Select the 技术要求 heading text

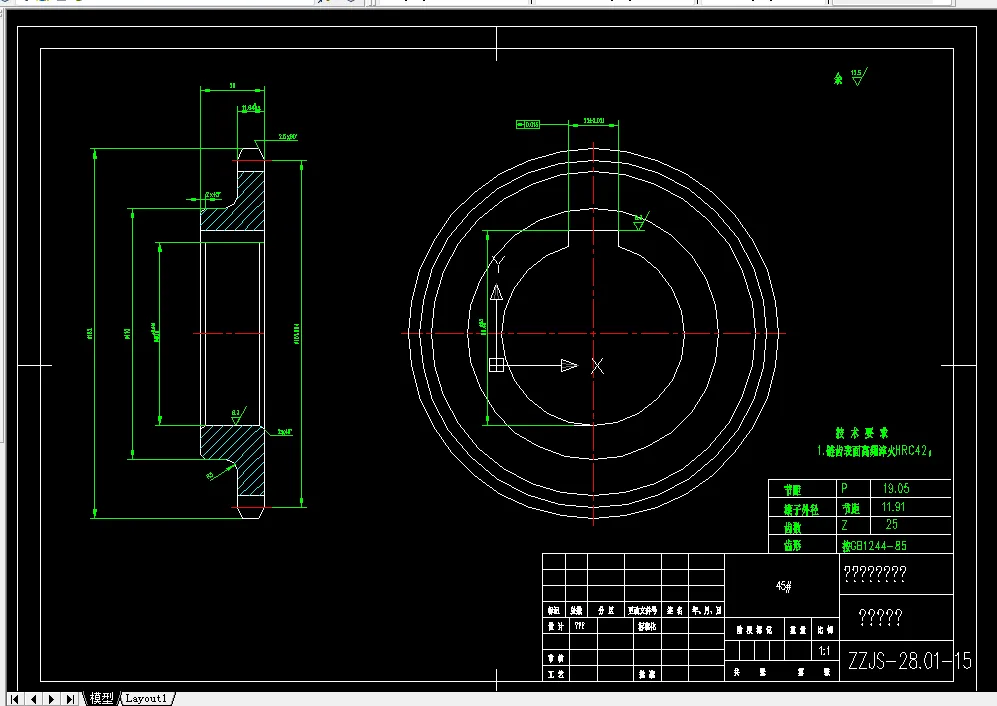click(x=862, y=433)
